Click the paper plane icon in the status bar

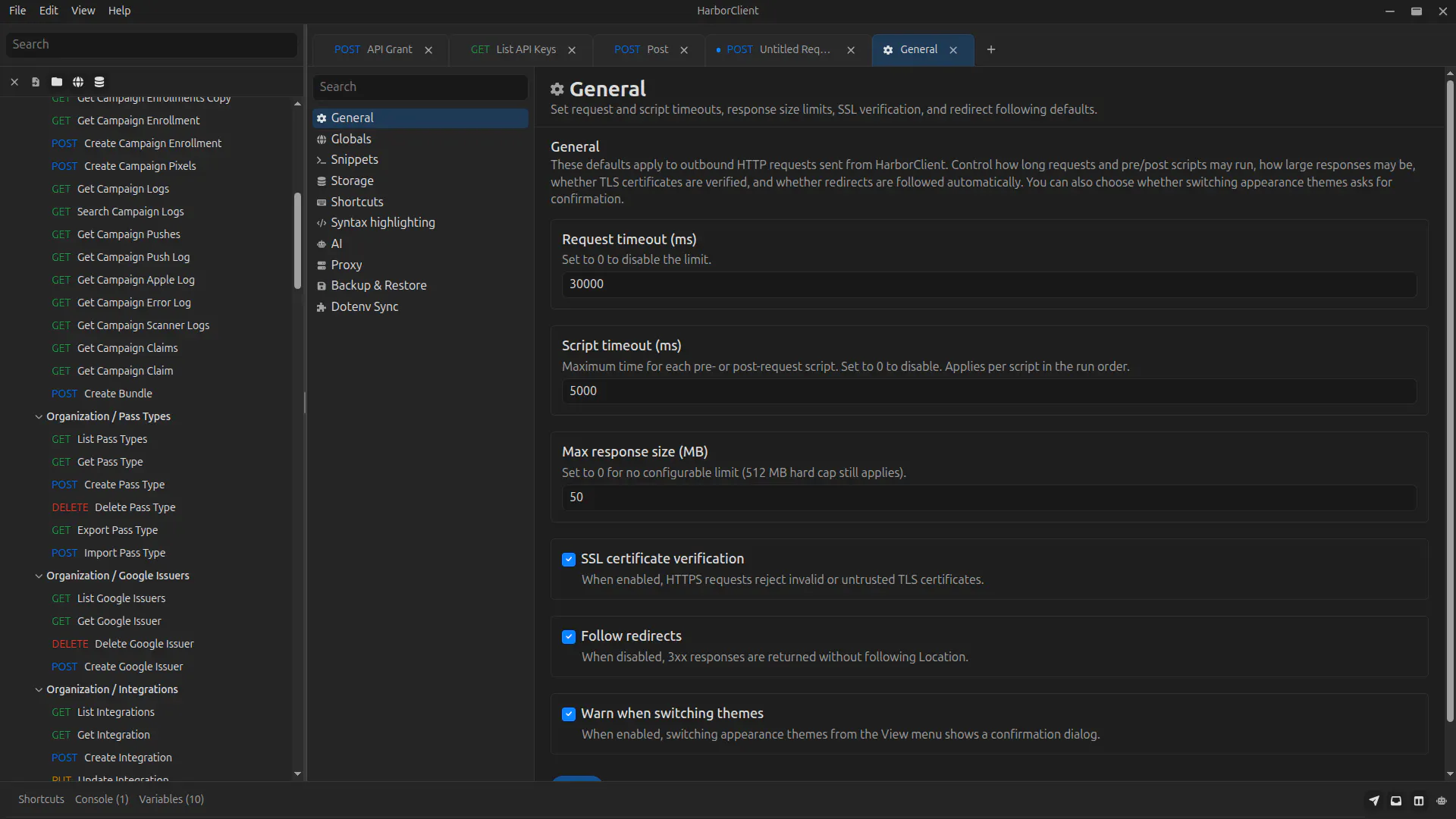tap(1374, 800)
